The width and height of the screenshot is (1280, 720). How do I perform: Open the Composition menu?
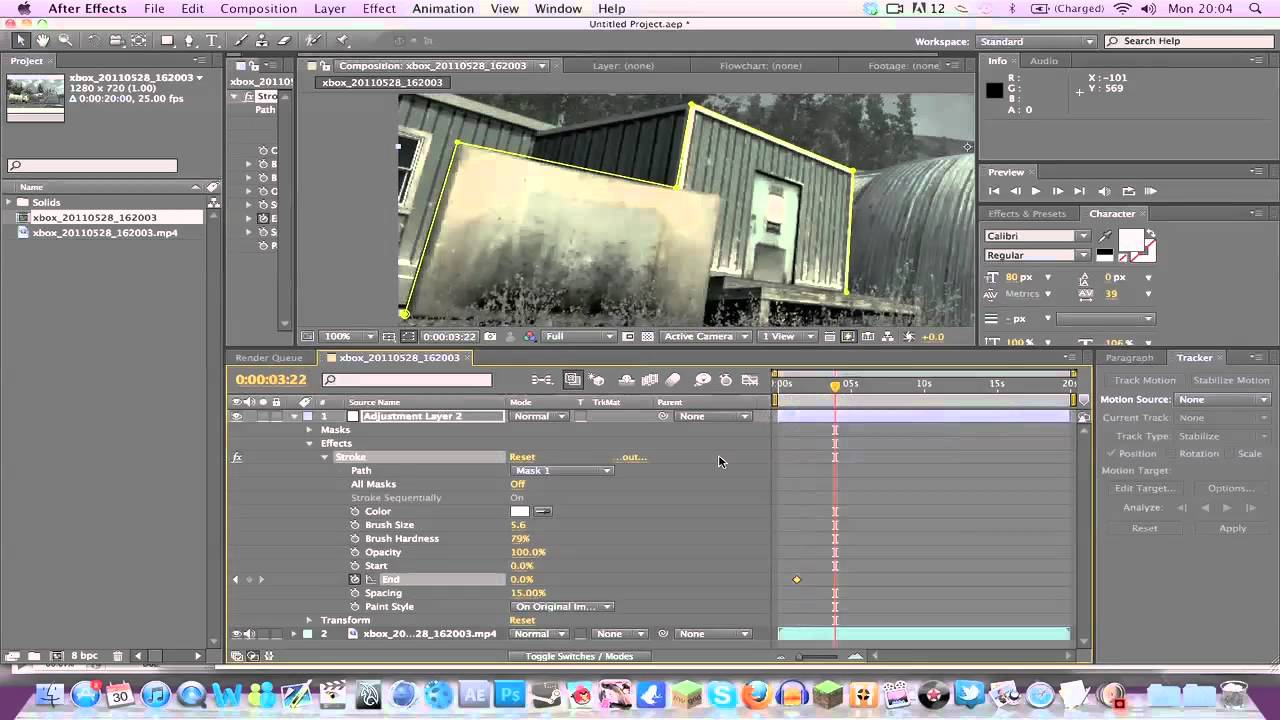point(259,9)
